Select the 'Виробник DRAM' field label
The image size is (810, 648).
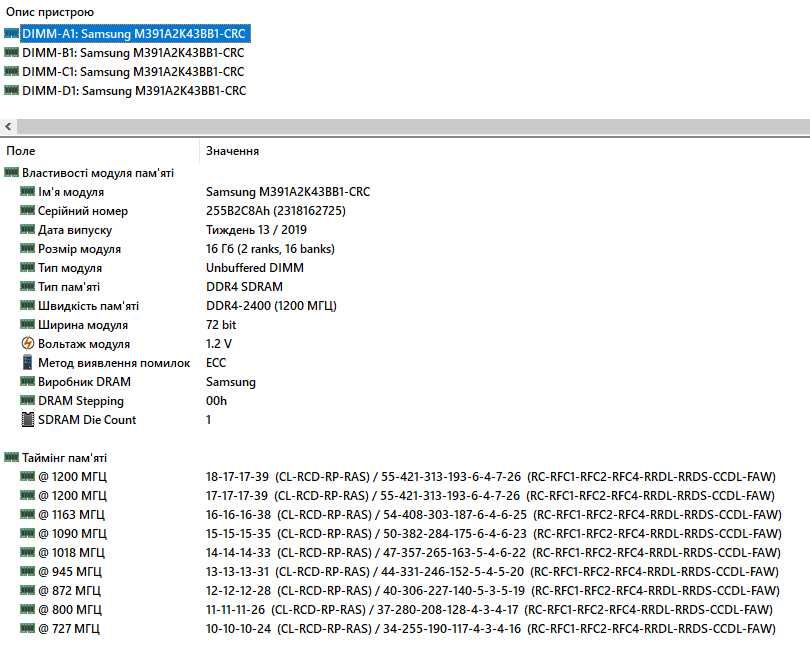84,382
